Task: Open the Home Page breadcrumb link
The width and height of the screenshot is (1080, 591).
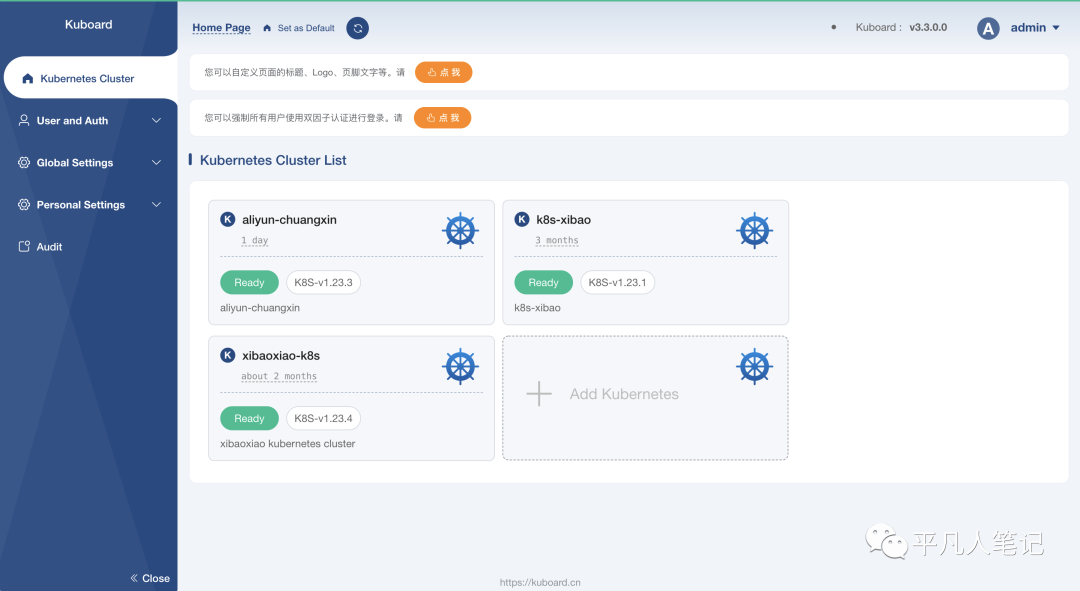Action: (x=221, y=28)
